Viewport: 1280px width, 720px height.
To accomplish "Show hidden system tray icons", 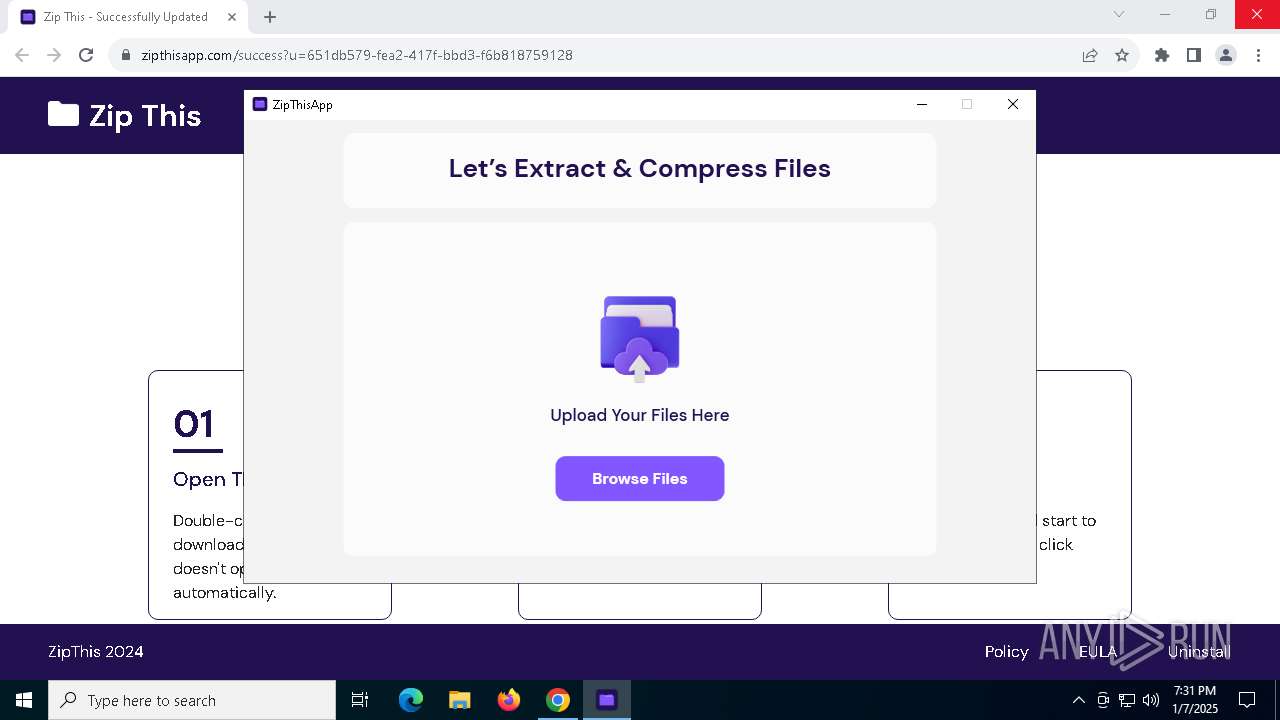I will click(1078, 700).
